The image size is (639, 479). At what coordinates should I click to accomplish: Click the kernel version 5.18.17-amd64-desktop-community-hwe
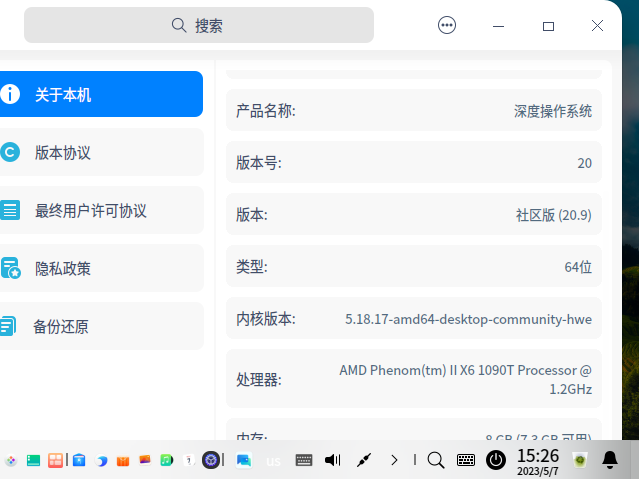[468, 319]
